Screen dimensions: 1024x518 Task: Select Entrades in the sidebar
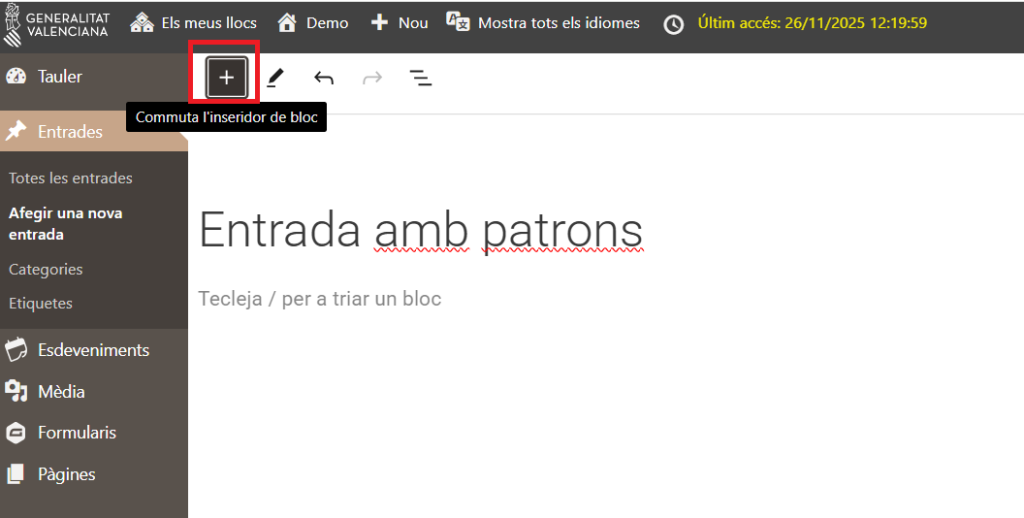point(70,131)
